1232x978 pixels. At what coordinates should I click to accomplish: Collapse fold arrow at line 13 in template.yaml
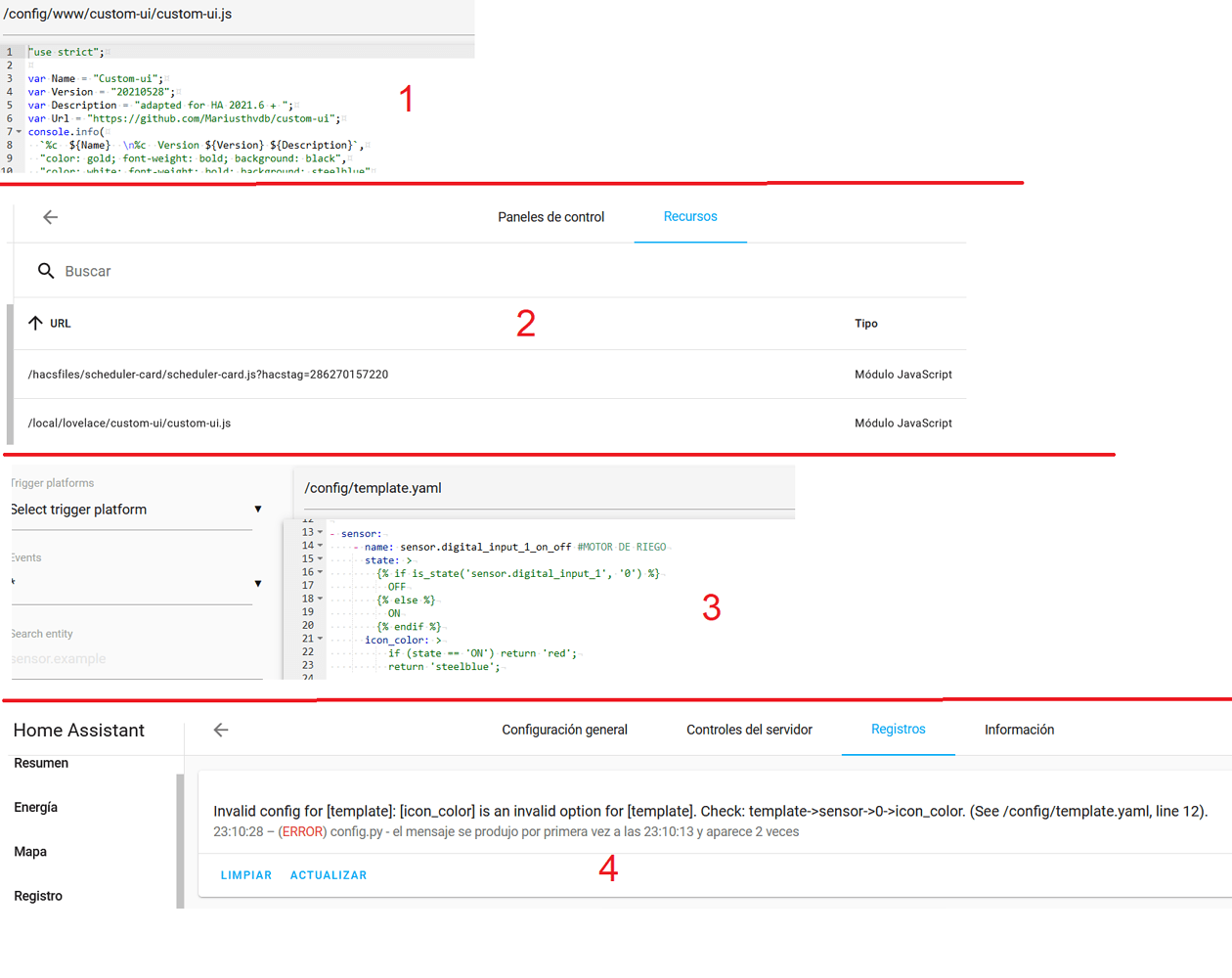(320, 533)
